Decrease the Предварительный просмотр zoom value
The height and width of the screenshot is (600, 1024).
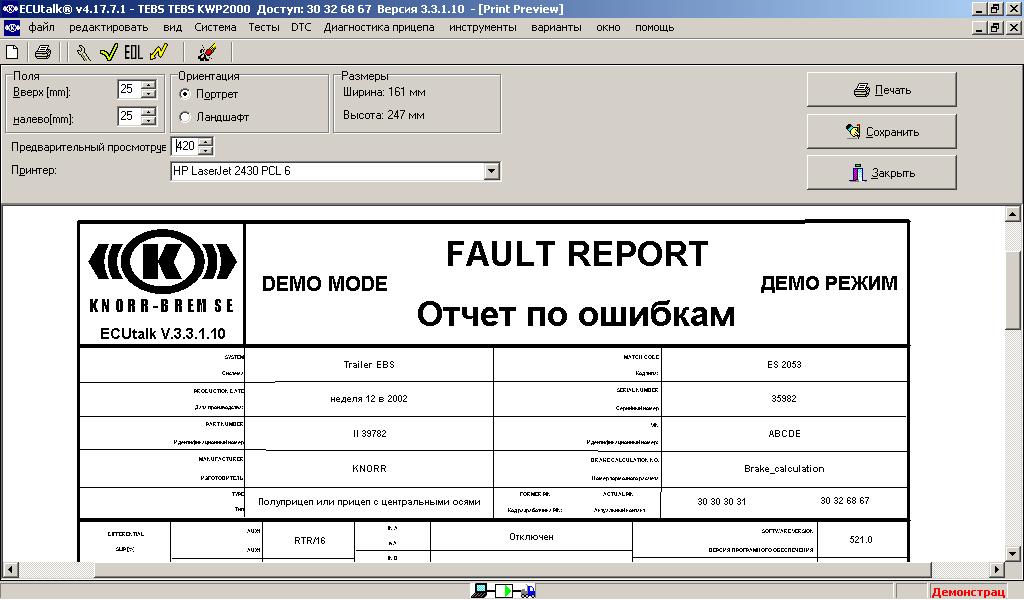pyautogui.click(x=206, y=151)
